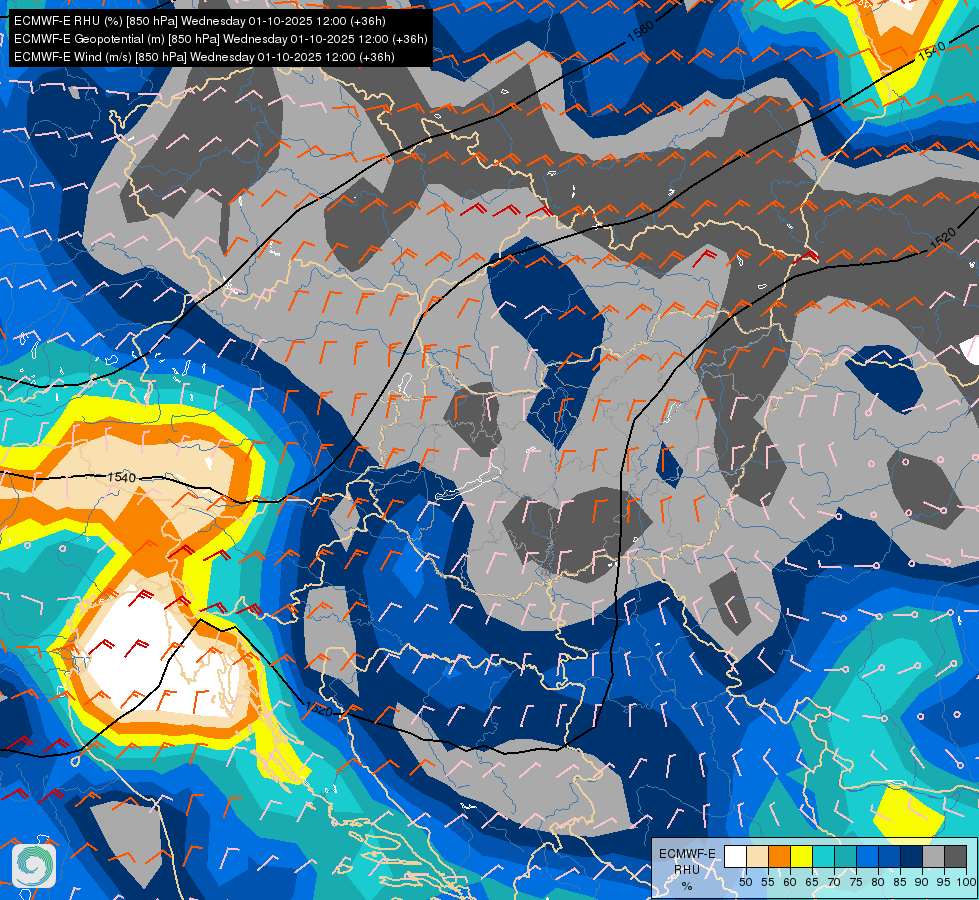Click the legend value 50
The image size is (979, 900).
[745, 882]
